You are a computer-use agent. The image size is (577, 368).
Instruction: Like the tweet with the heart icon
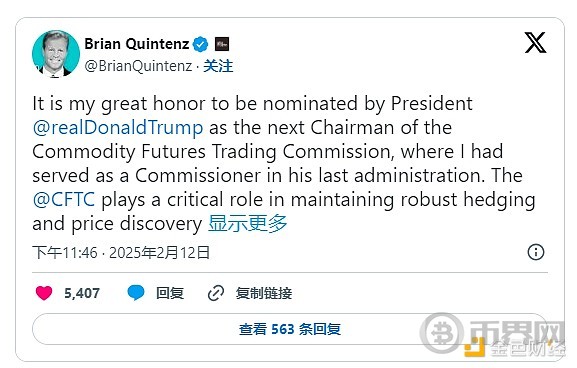tap(44, 293)
